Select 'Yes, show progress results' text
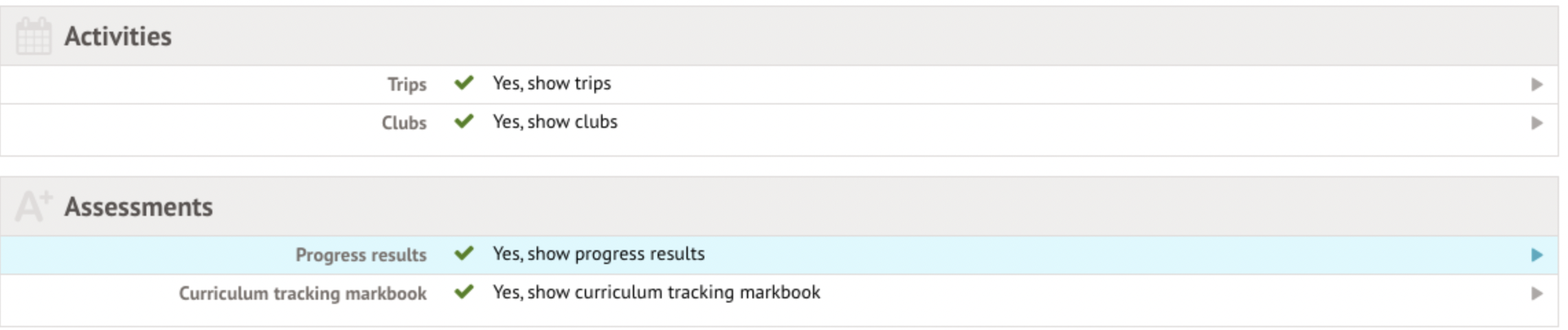Viewport: 1568px width, 330px height. [598, 254]
